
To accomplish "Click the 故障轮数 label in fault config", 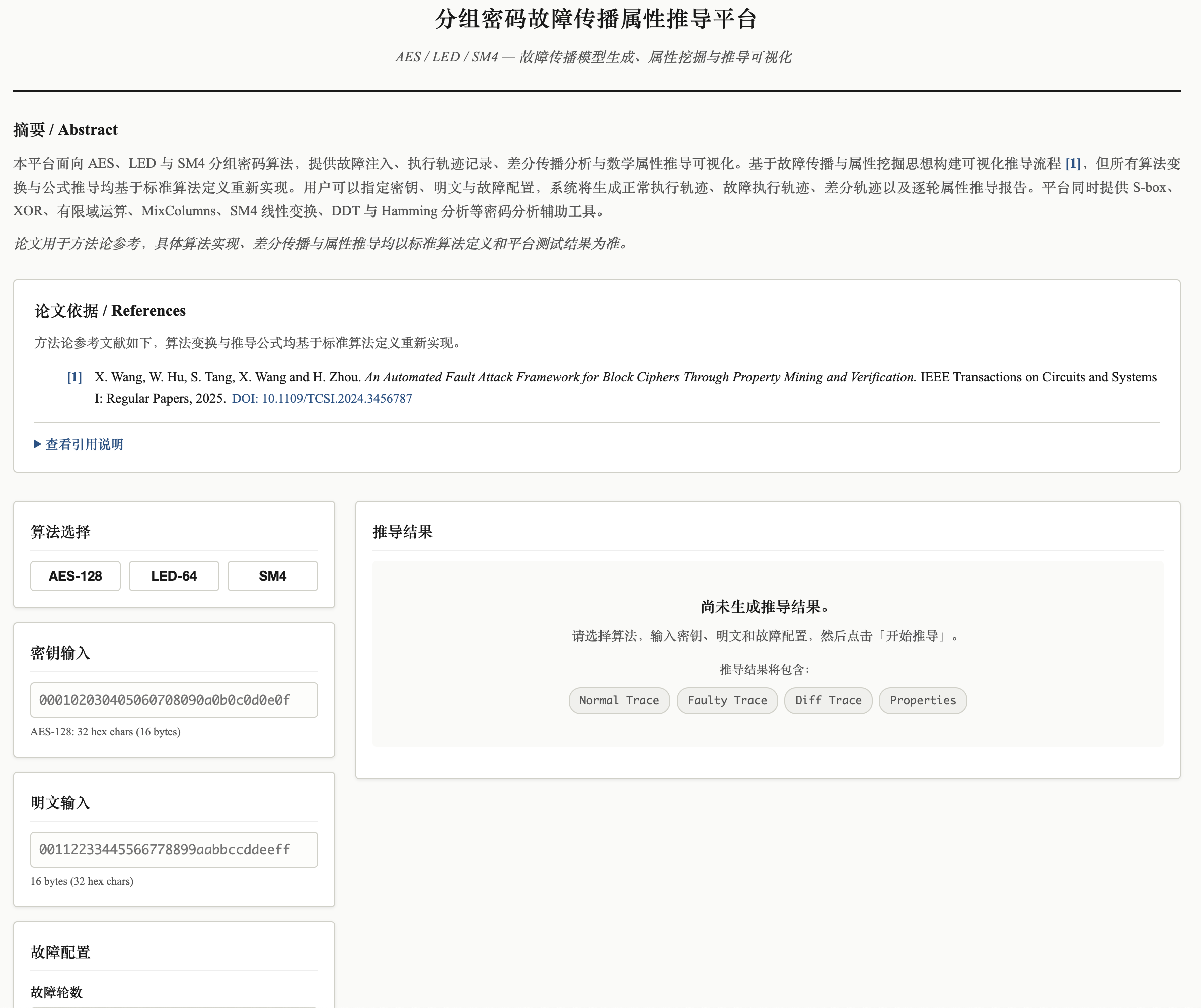I will point(56,992).
